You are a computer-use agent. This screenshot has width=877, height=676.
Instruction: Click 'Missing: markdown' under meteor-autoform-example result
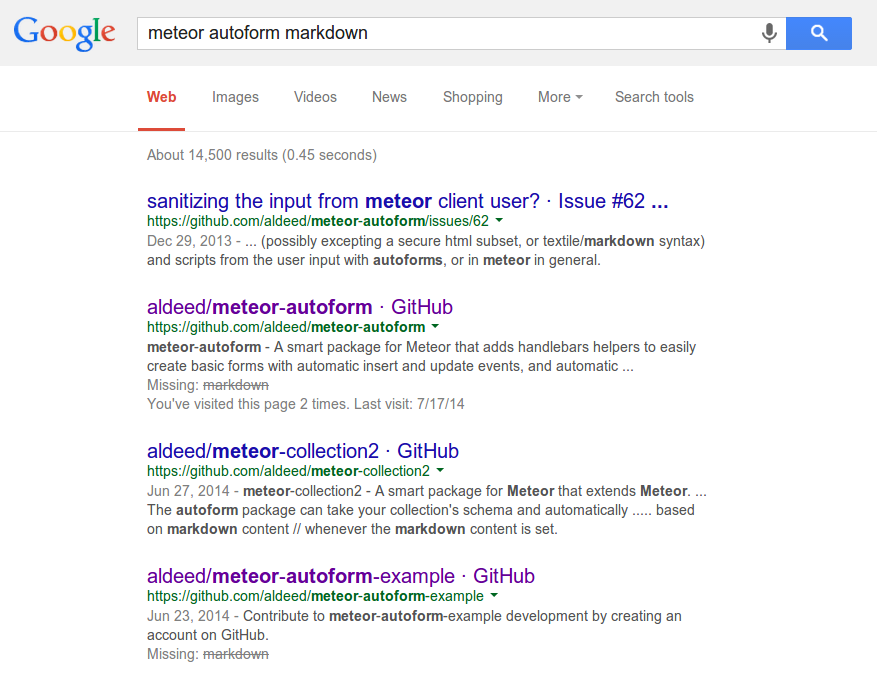coord(208,654)
